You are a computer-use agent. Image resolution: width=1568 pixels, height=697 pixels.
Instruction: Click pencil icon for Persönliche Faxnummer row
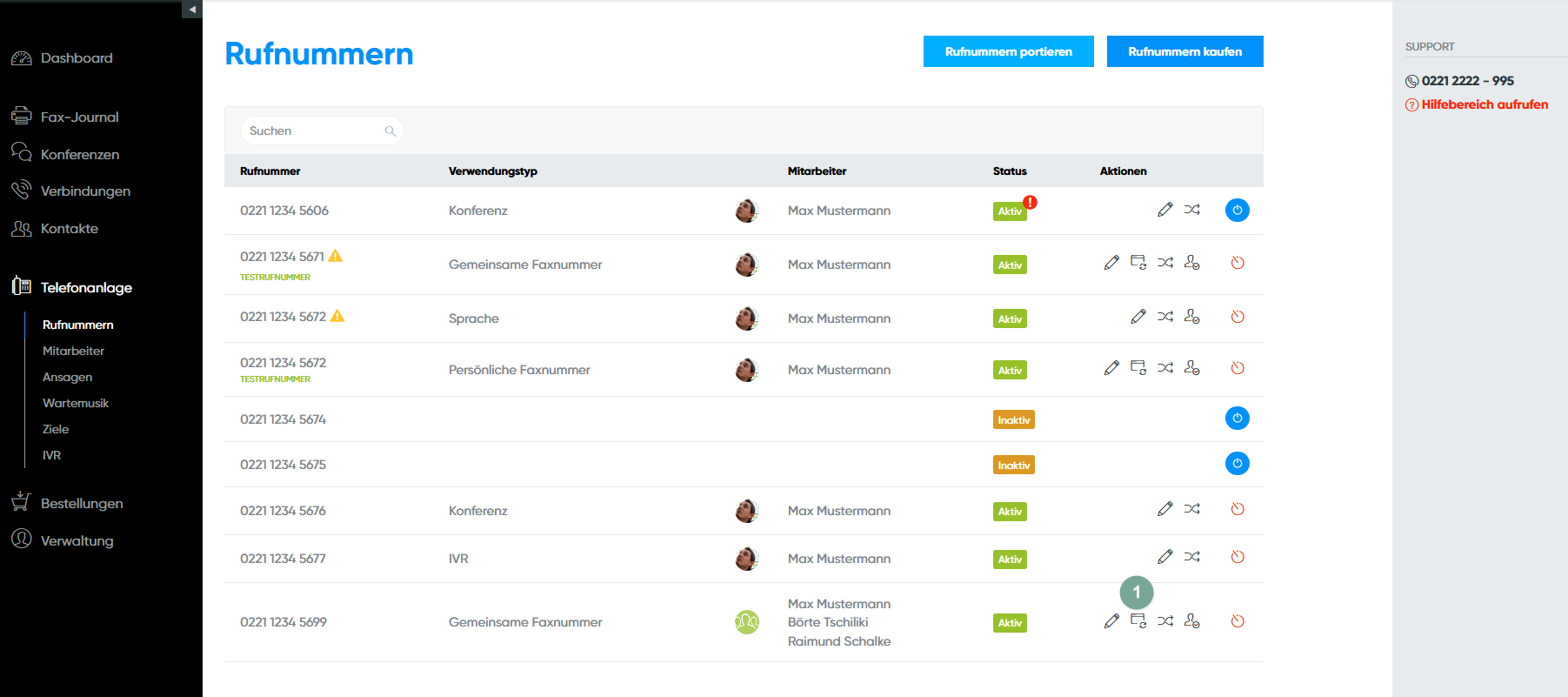click(x=1111, y=368)
